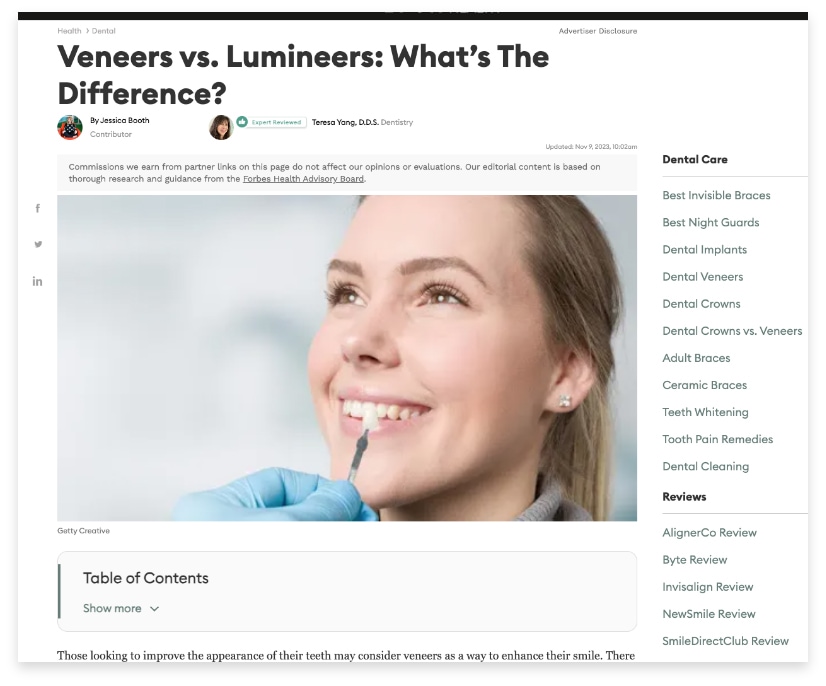Share the article on Twitter
The height and width of the screenshot is (686, 826).
(38, 244)
